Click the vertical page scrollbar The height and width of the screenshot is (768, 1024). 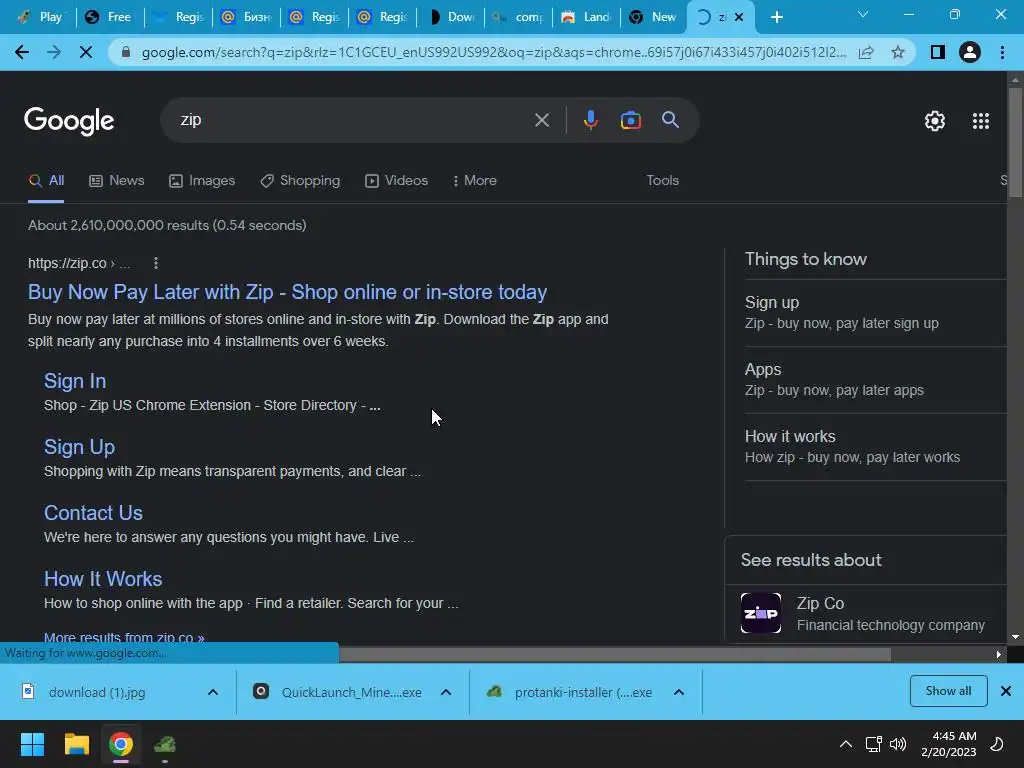[x=1015, y=142]
